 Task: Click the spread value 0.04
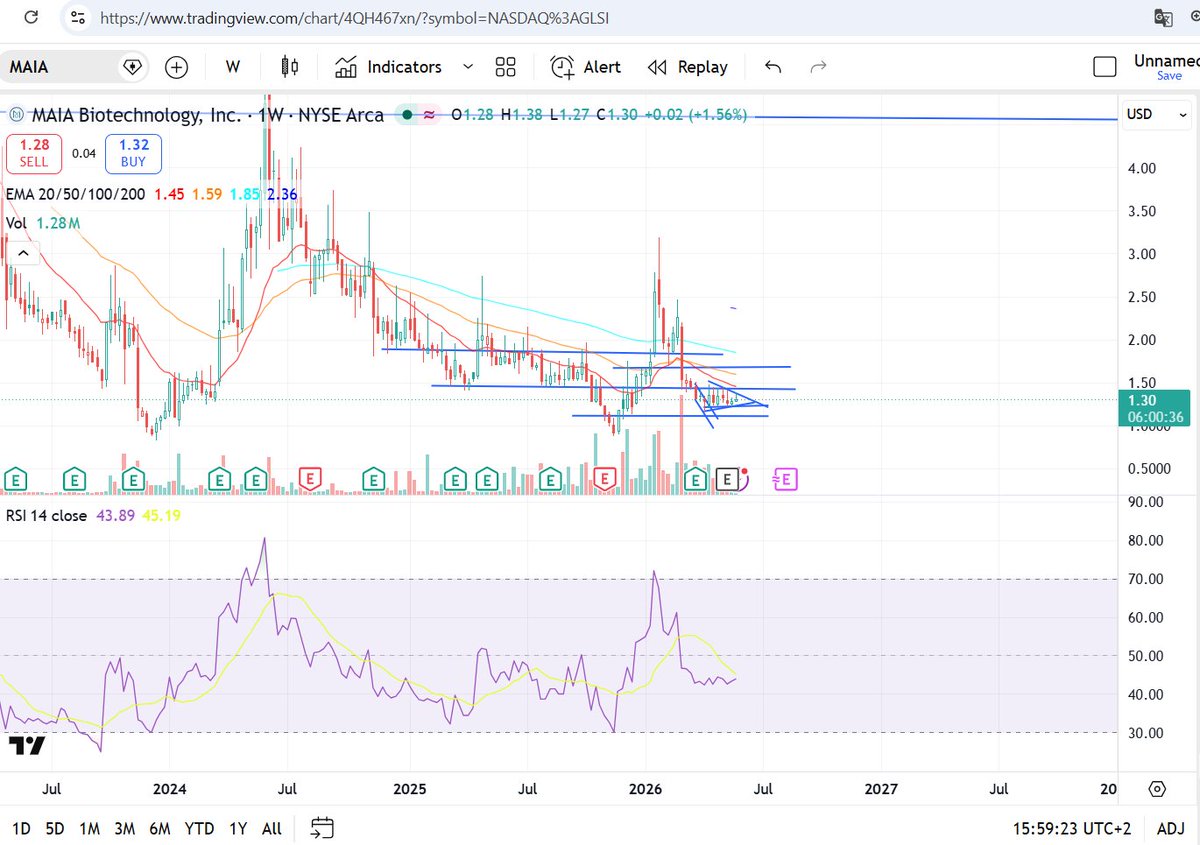(x=84, y=154)
